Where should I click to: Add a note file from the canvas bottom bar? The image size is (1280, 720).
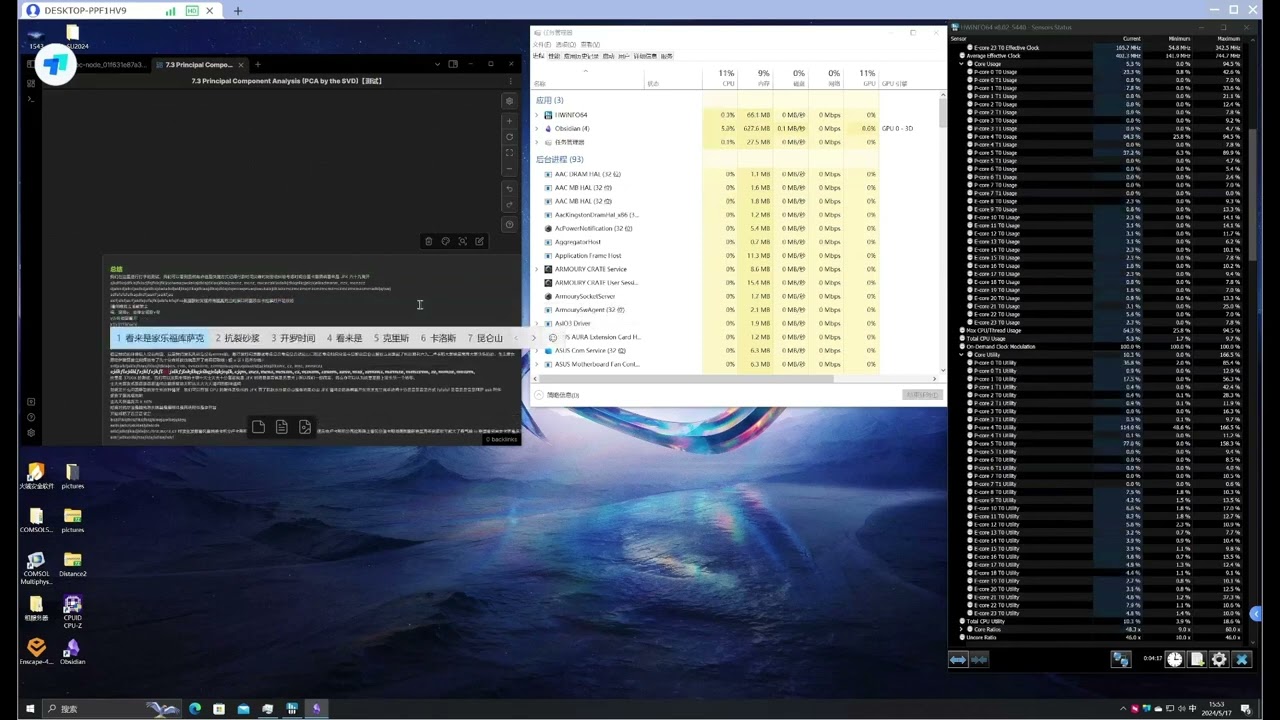click(281, 427)
